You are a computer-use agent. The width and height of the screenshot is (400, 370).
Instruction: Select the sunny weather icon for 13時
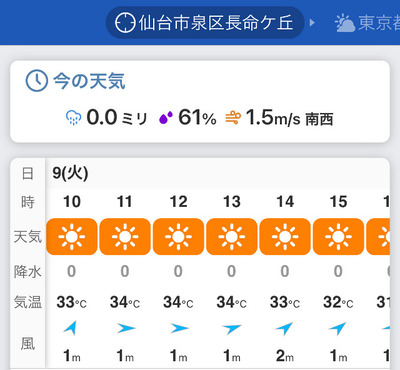(232, 237)
